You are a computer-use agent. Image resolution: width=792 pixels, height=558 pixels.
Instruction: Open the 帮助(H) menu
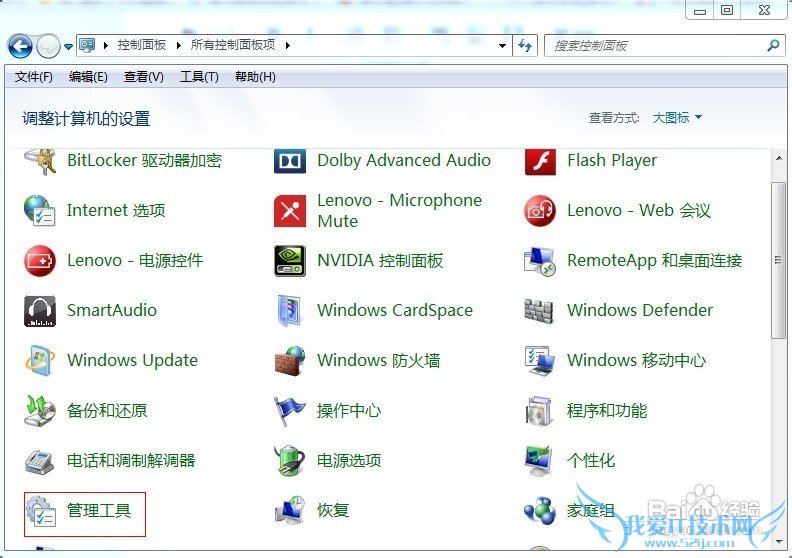pos(256,77)
